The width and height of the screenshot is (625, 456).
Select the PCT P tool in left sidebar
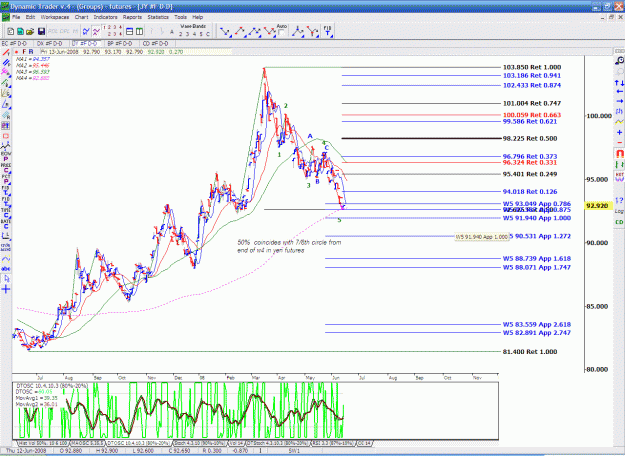coord(6,179)
